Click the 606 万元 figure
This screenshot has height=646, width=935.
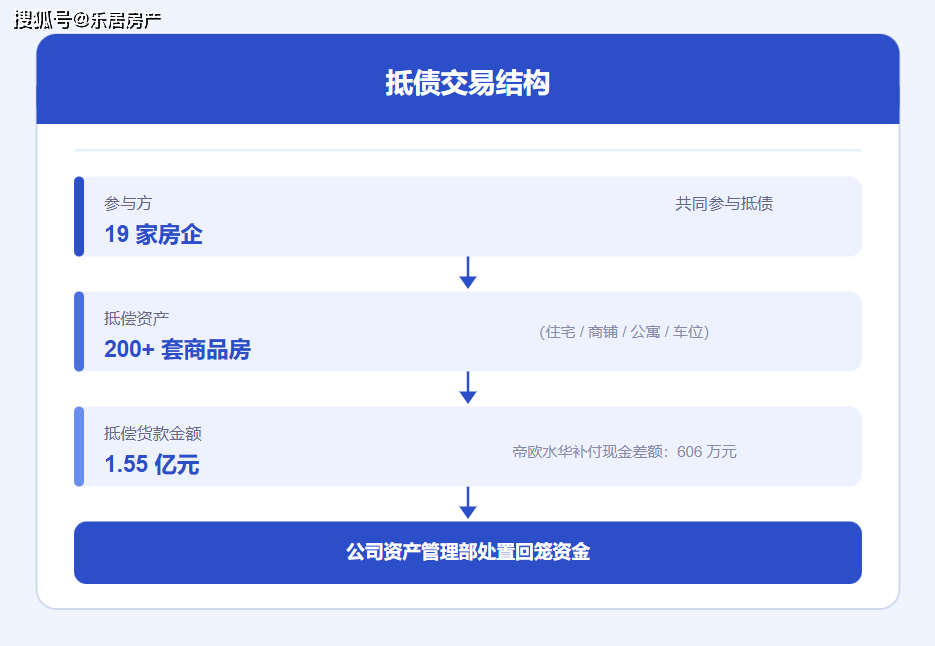point(708,450)
